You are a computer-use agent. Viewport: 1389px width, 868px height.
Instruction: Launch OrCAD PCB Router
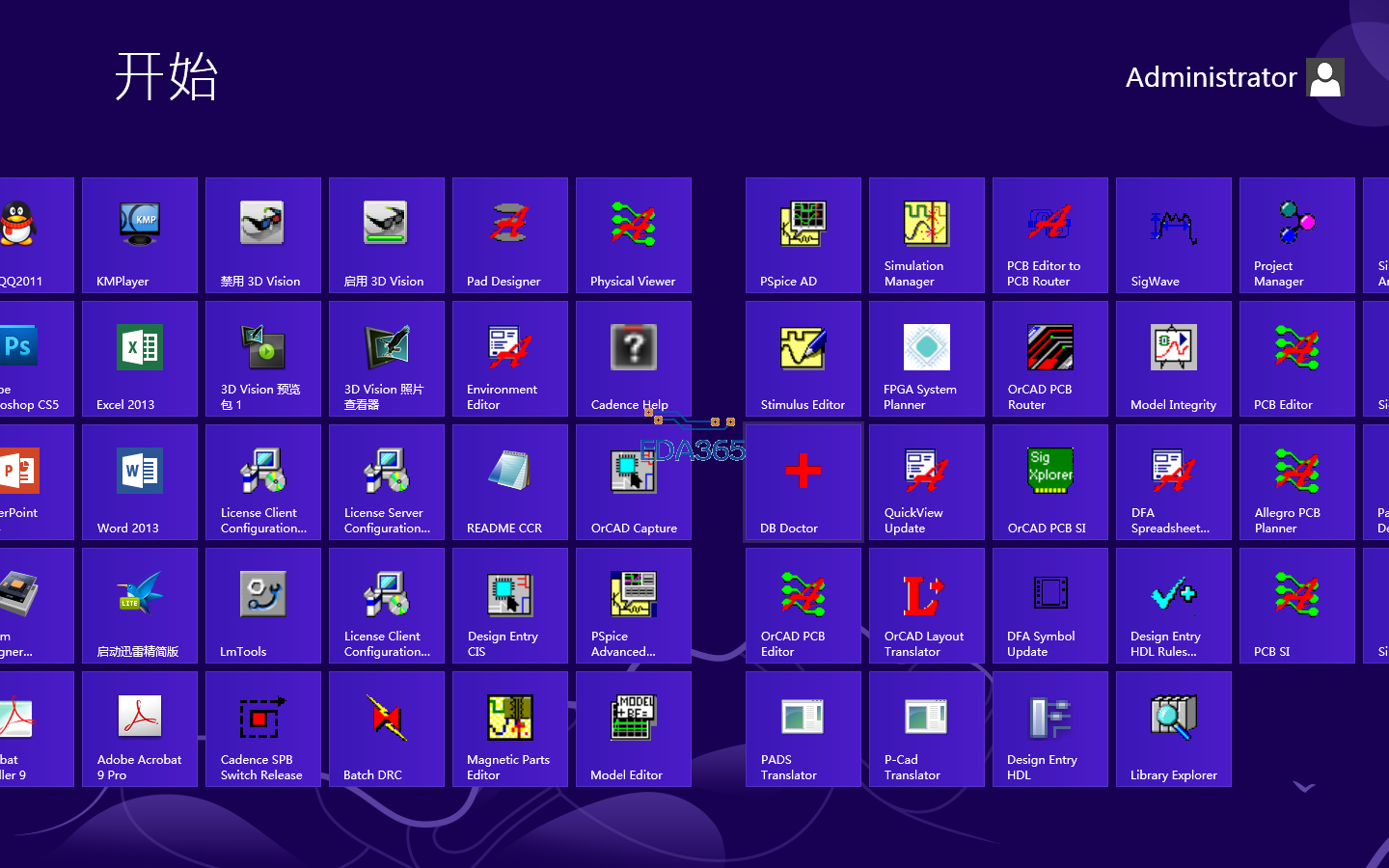tap(1050, 359)
